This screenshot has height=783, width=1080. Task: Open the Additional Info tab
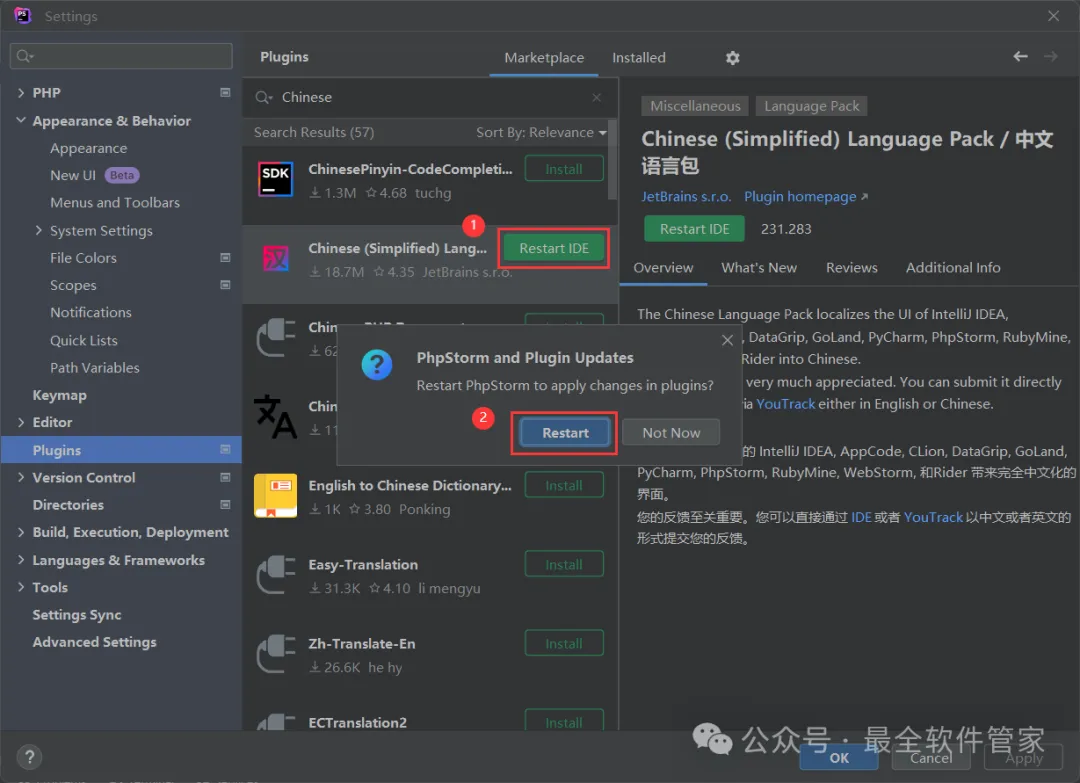coord(953,267)
